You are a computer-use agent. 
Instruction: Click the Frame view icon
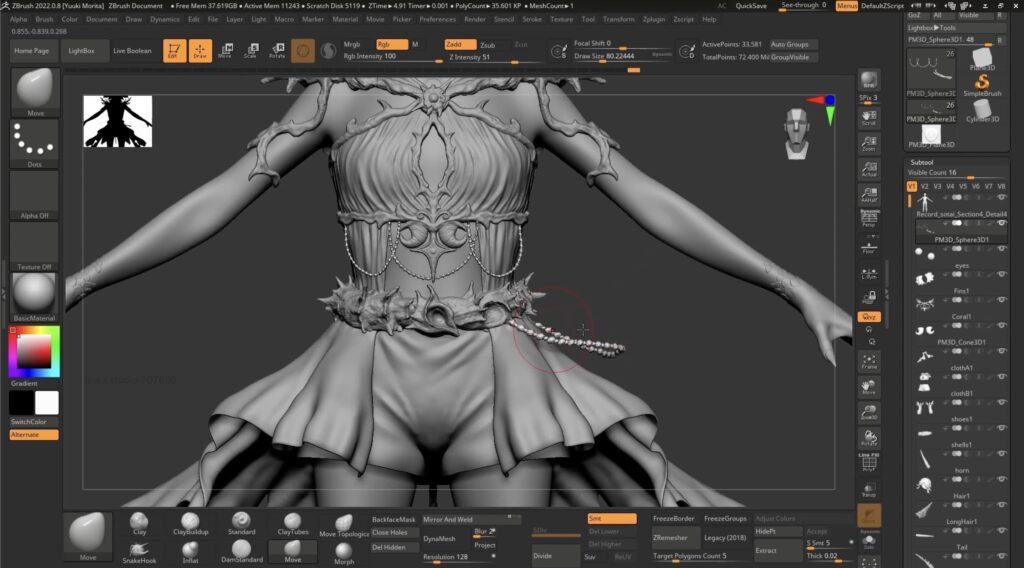point(869,362)
